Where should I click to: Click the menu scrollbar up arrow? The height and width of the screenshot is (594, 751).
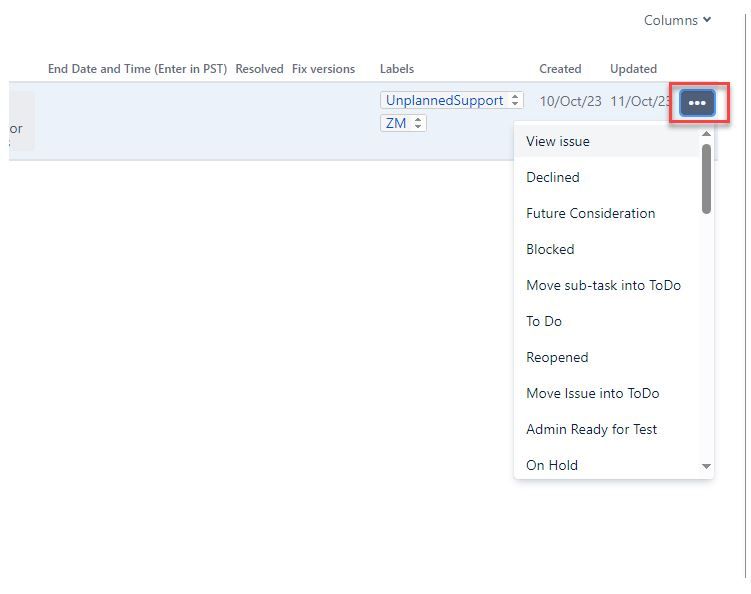706,134
